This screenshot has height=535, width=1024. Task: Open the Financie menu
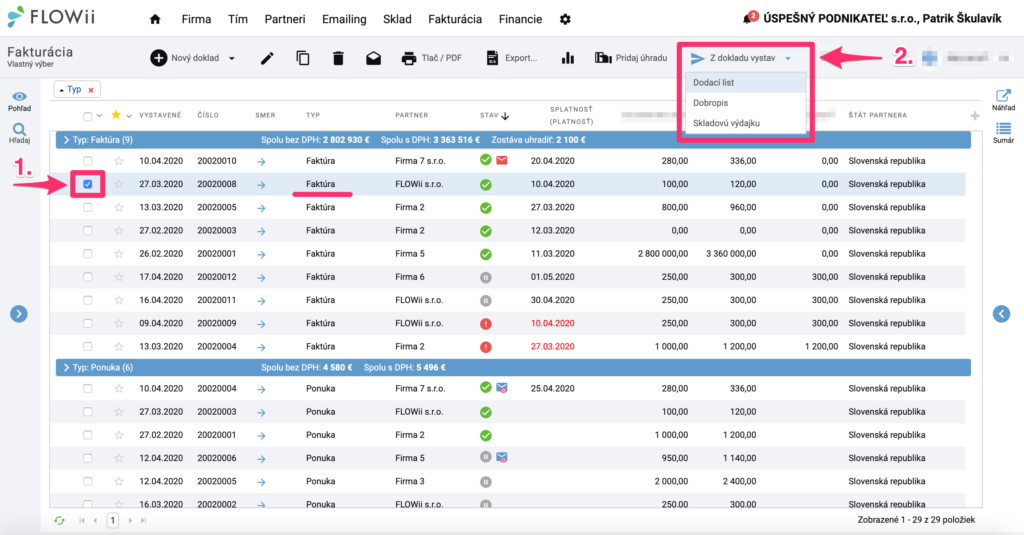tap(520, 19)
